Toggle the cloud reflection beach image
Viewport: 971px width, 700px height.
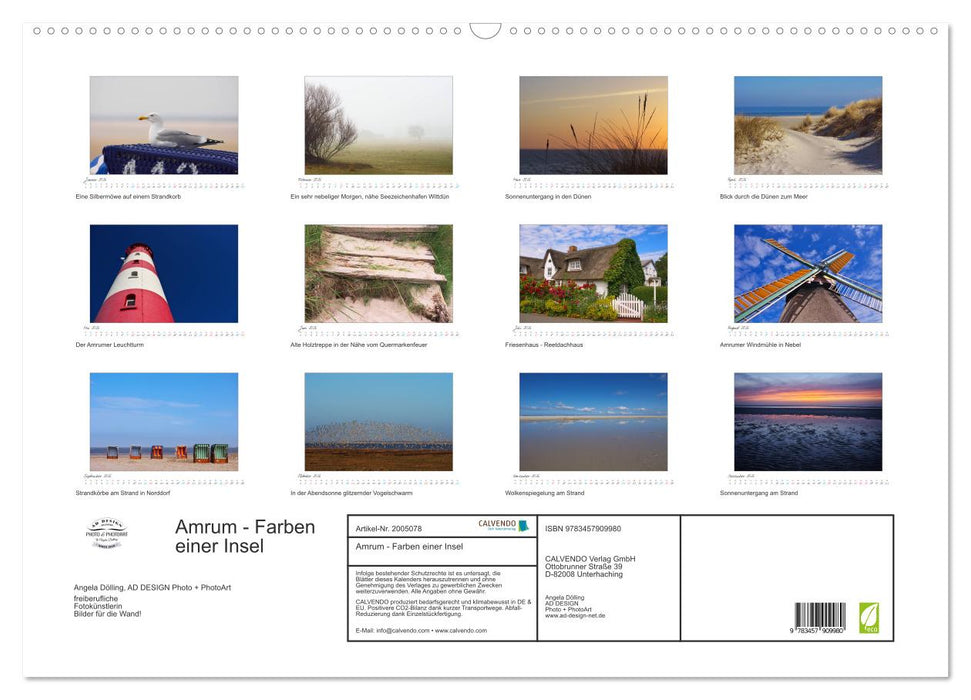point(593,422)
